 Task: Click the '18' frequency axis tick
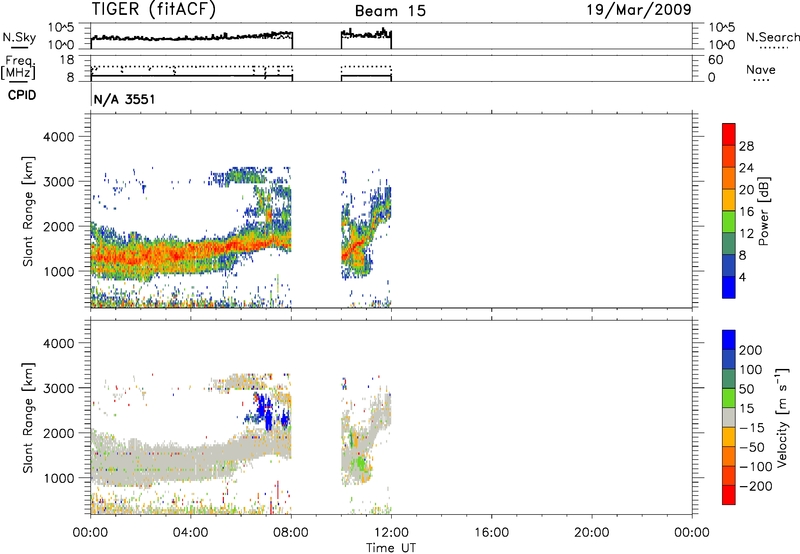[67, 60]
